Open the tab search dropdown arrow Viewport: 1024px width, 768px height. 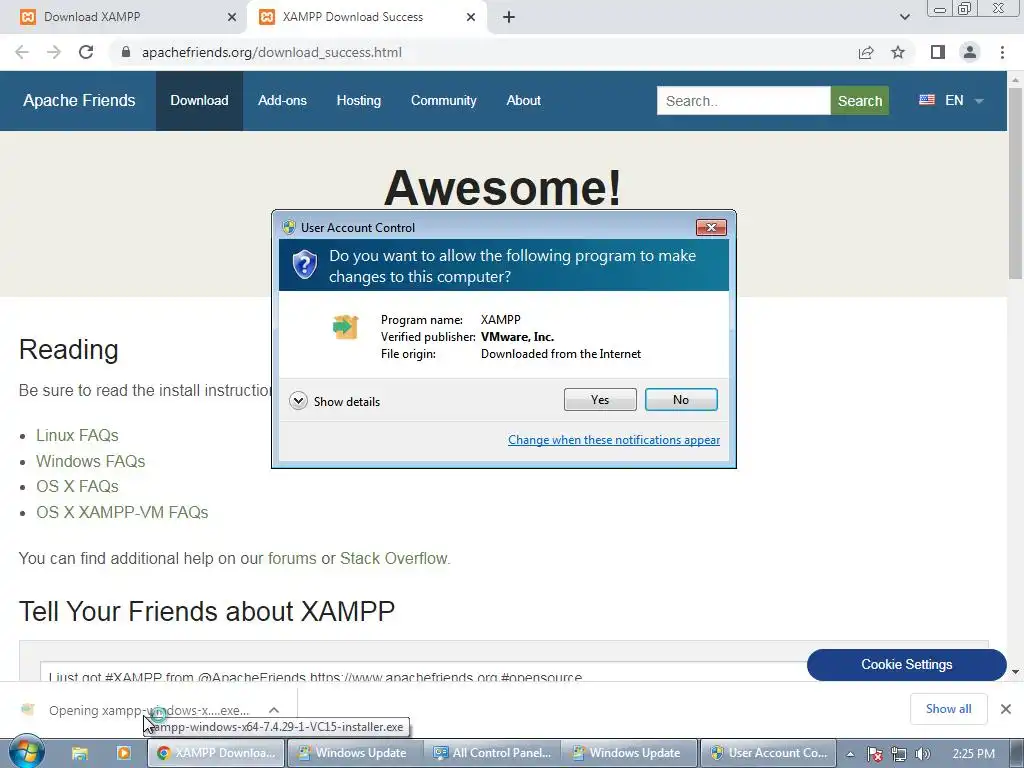click(x=904, y=17)
